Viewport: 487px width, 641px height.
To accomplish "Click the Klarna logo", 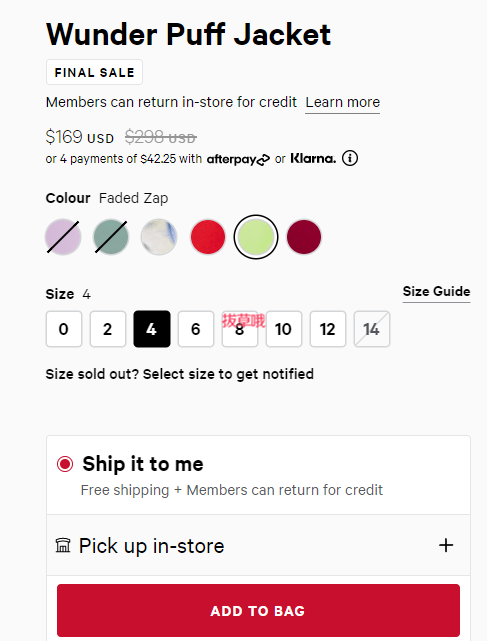I will click(313, 158).
